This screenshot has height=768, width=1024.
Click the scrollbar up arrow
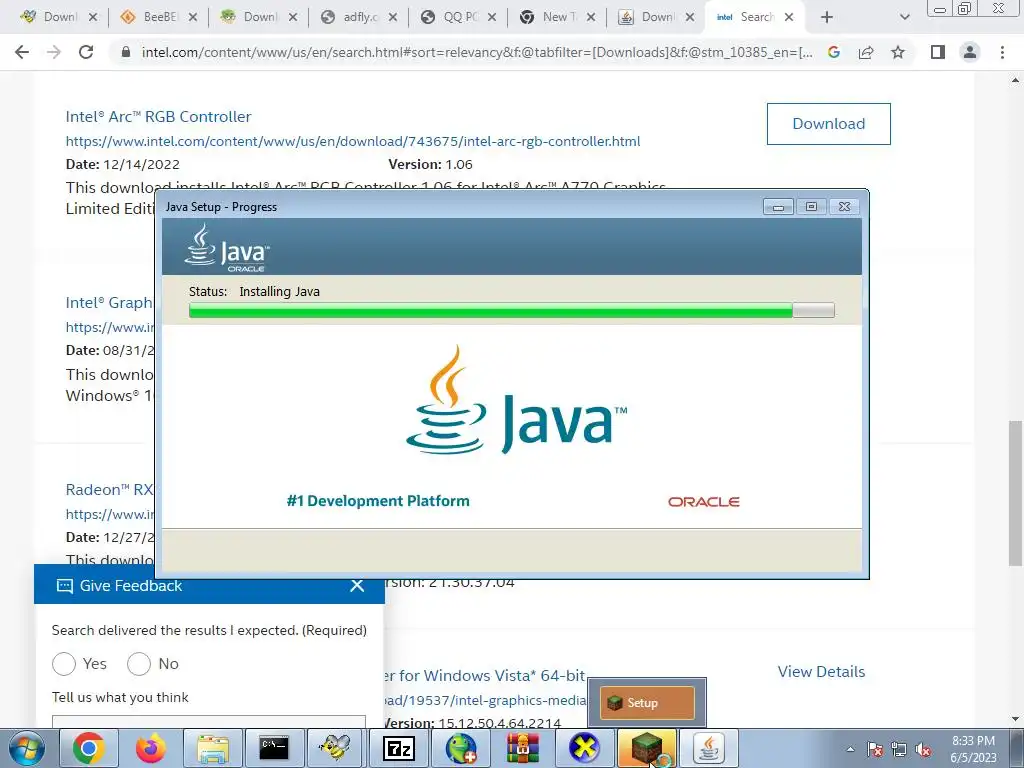tap(1015, 80)
